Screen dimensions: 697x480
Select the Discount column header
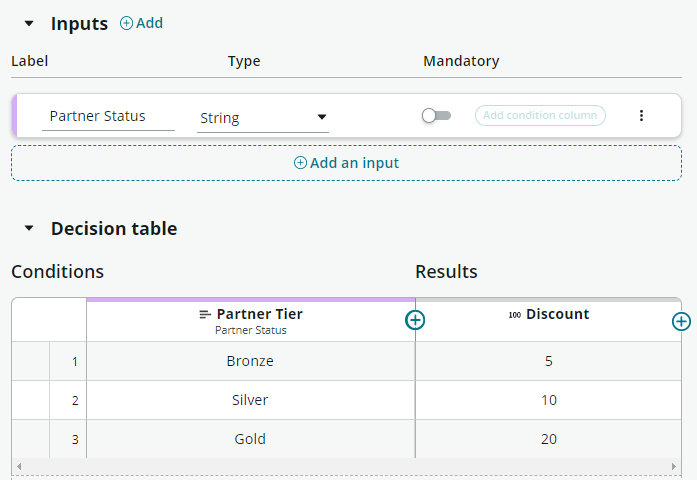point(549,321)
